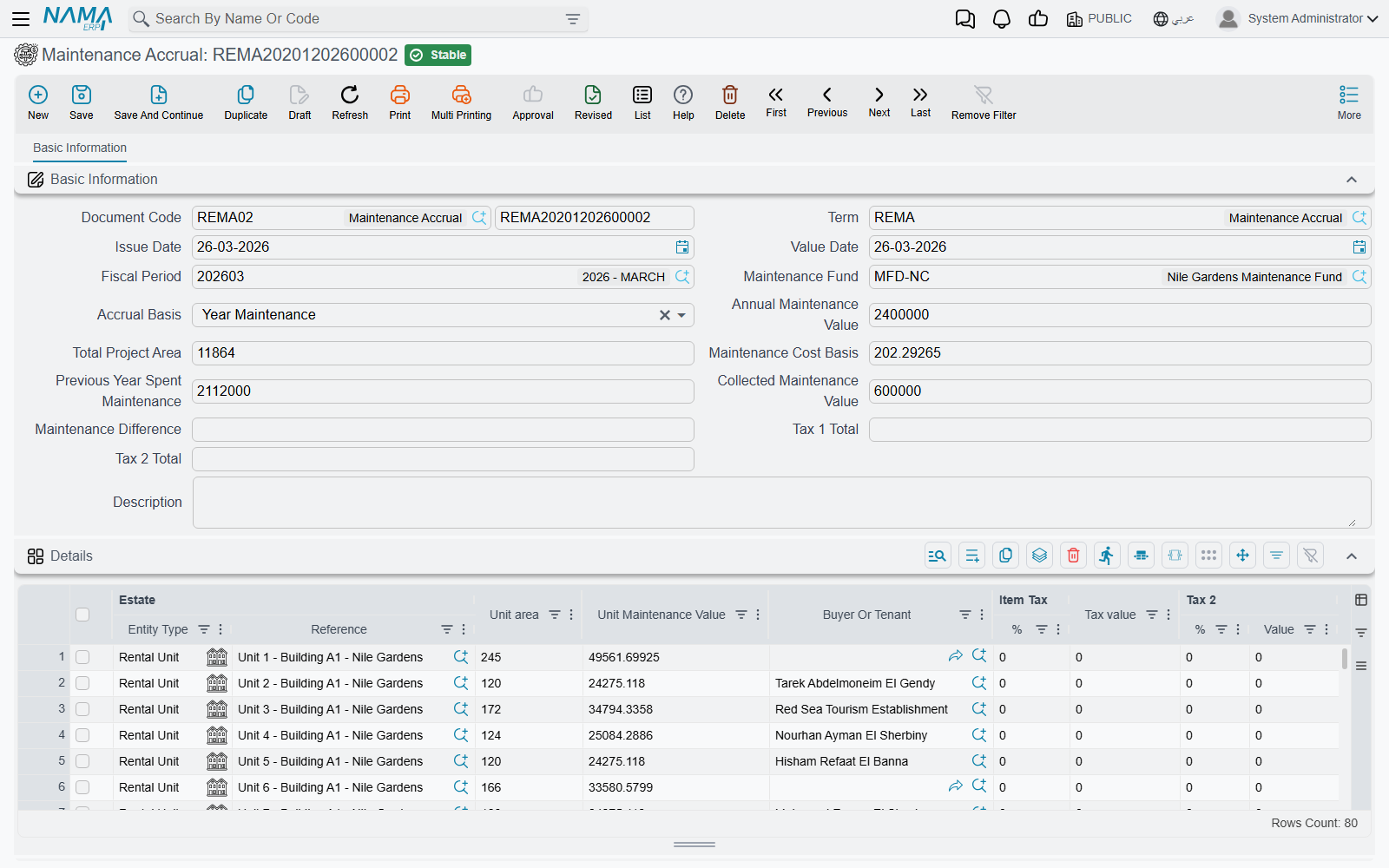Image resolution: width=1389 pixels, height=868 pixels.
Task: Clear the Accrual Basis selection
Action: pyautogui.click(x=664, y=315)
